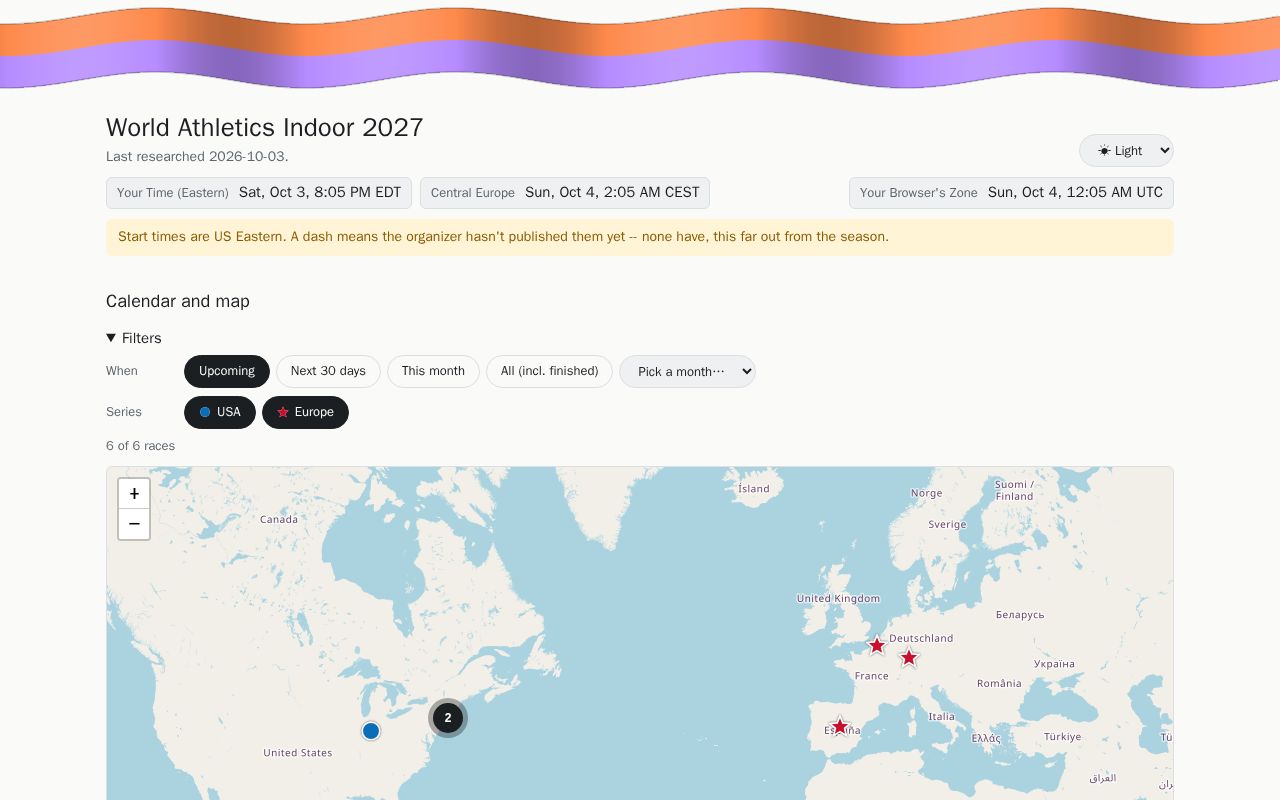Viewport: 1280px width, 800px height.
Task: Click the Calendar and map heading
Action: (178, 301)
